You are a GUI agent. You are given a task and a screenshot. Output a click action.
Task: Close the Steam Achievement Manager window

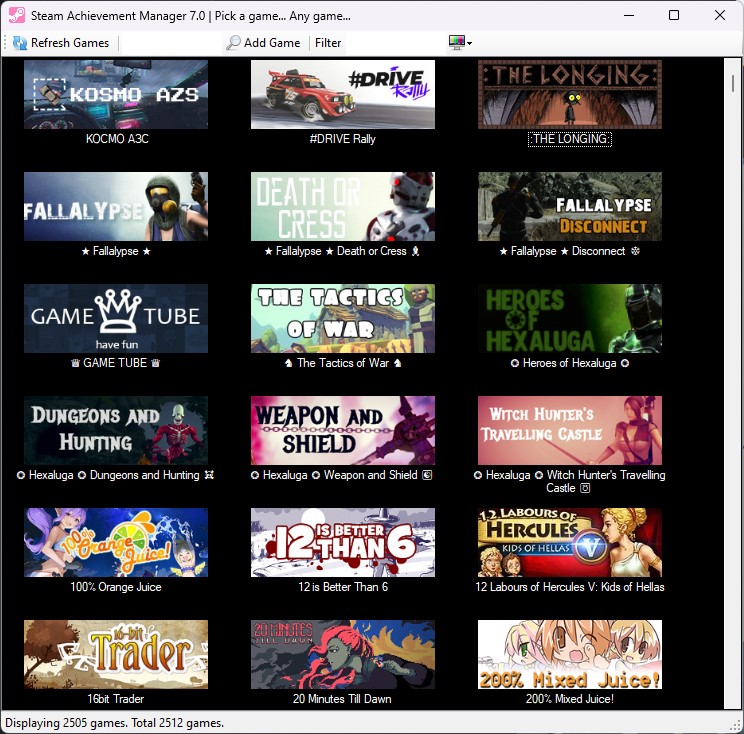(x=720, y=15)
